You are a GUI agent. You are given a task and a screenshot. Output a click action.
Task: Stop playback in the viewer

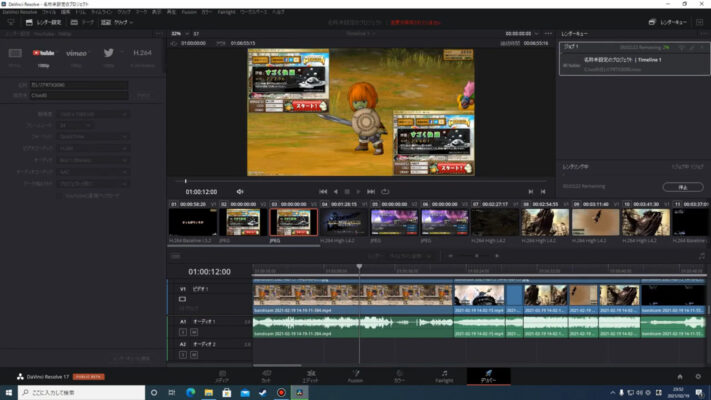coord(347,192)
